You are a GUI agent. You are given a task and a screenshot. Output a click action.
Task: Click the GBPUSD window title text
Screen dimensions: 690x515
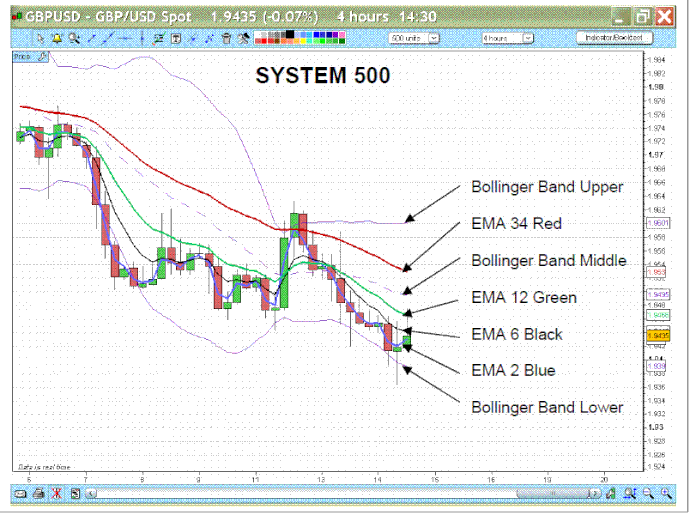(x=231, y=17)
